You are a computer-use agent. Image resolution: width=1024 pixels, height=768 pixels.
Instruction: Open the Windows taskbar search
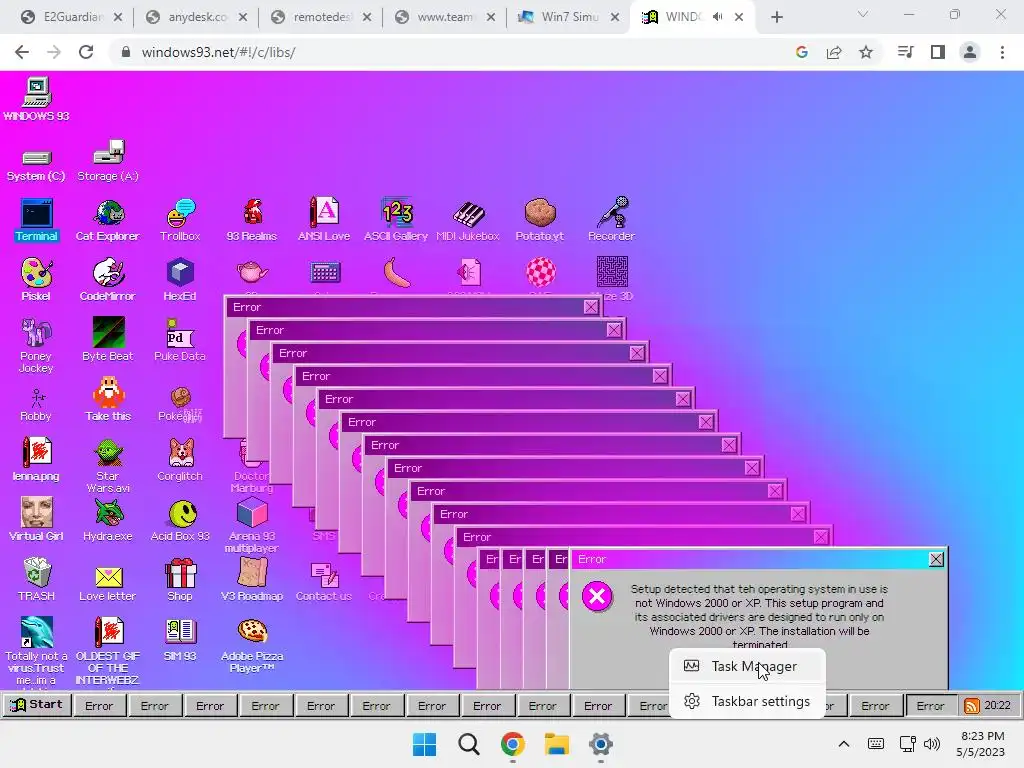(468, 744)
